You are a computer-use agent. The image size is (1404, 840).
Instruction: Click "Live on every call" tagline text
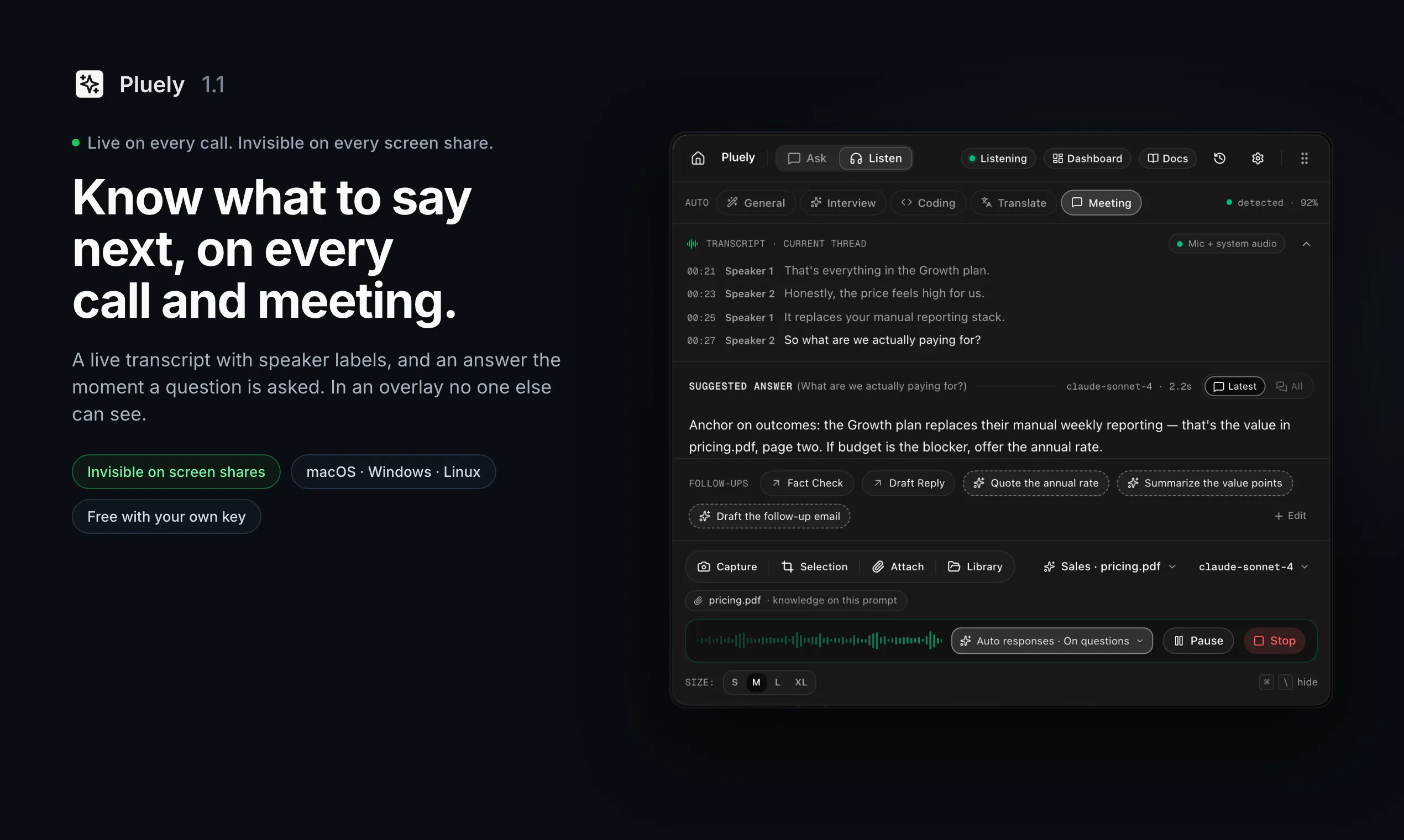[290, 143]
